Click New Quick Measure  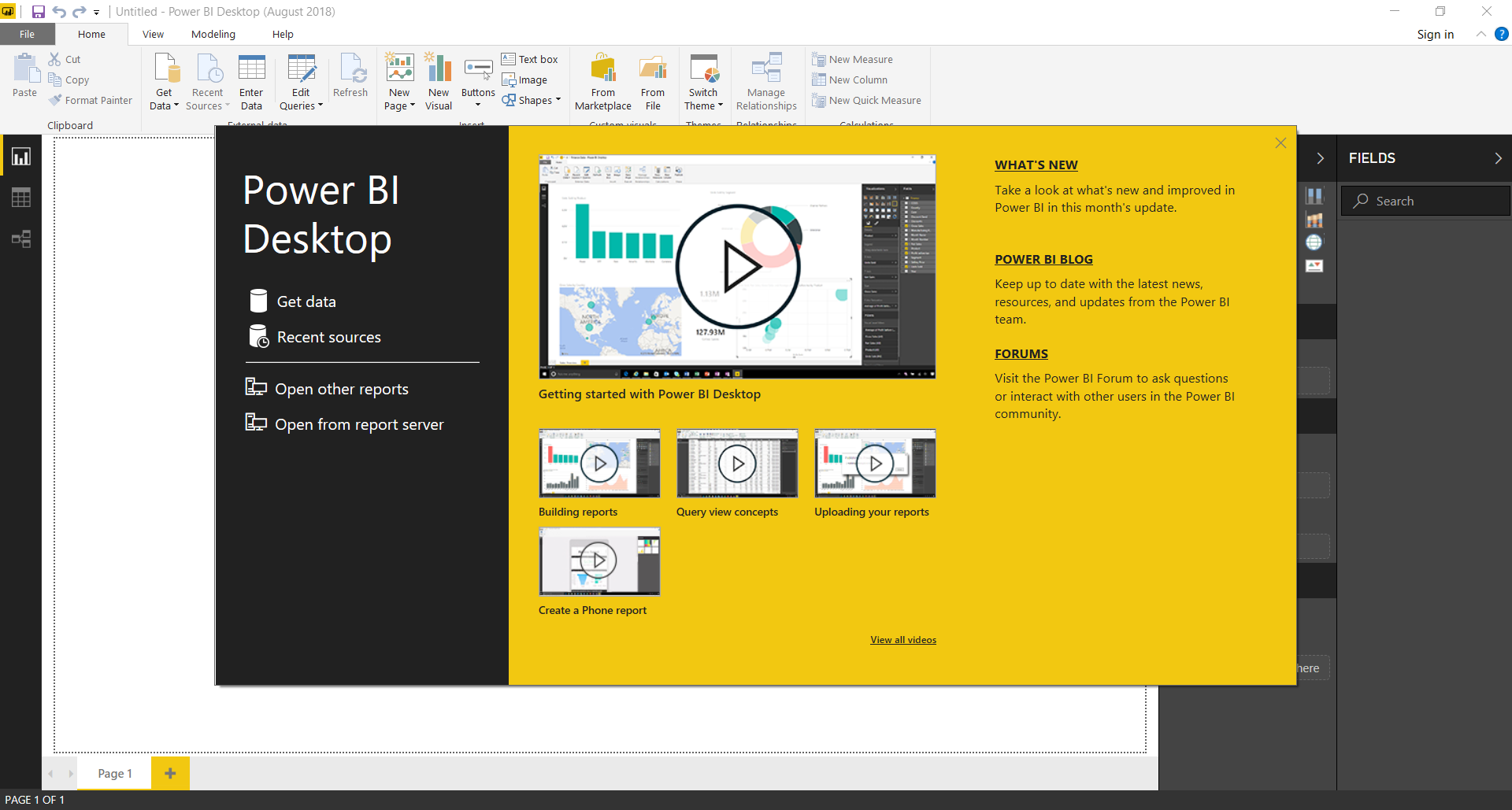tap(866, 100)
